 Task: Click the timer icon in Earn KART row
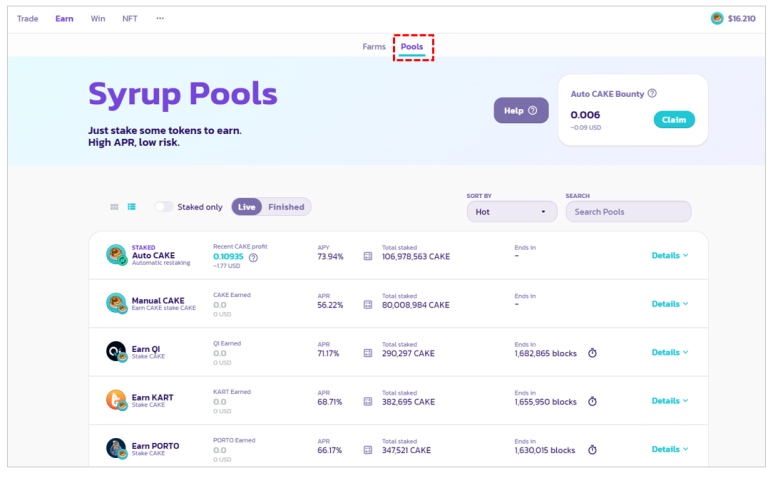point(593,401)
